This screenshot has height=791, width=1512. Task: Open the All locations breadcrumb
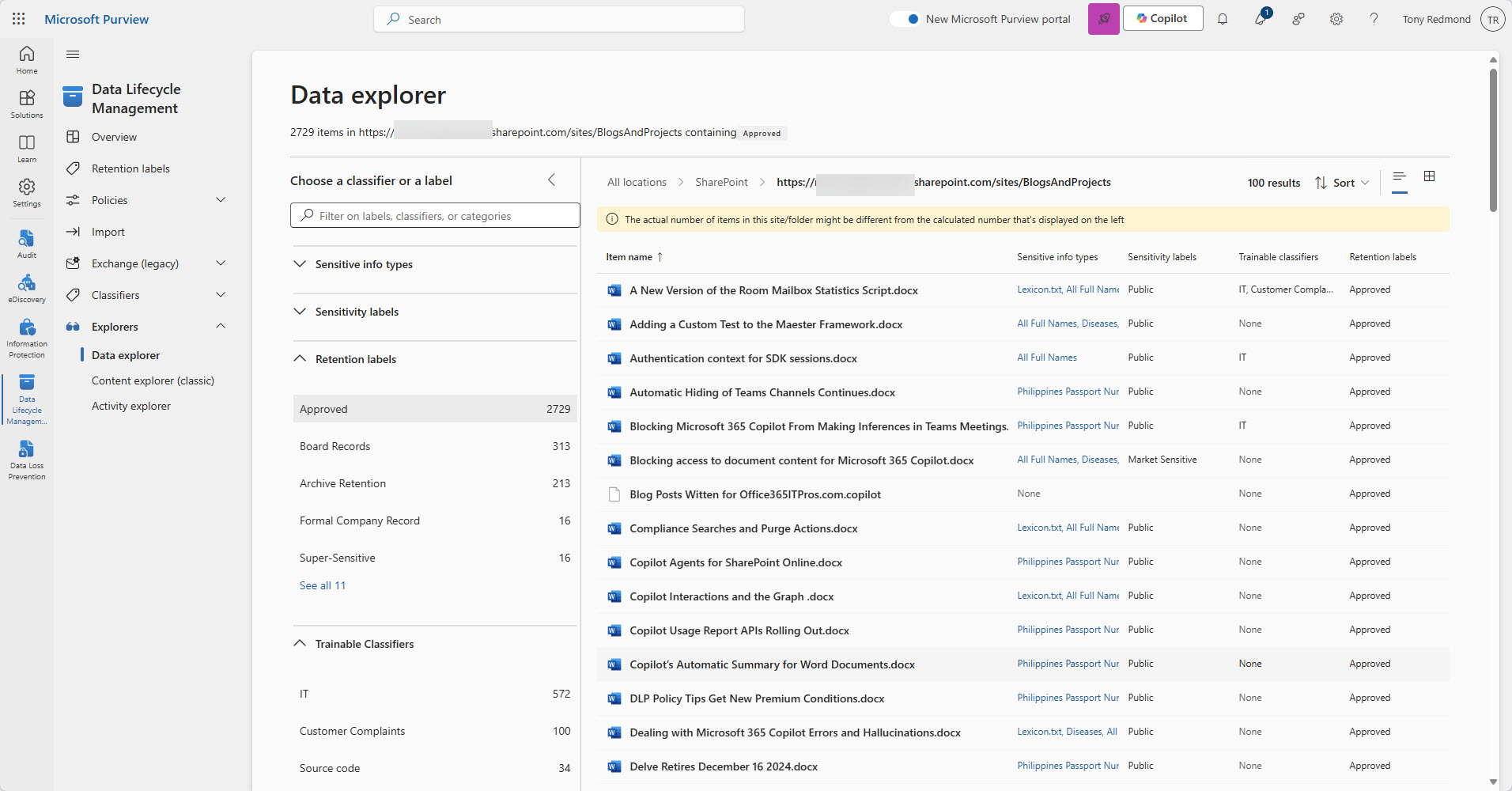pyautogui.click(x=637, y=181)
